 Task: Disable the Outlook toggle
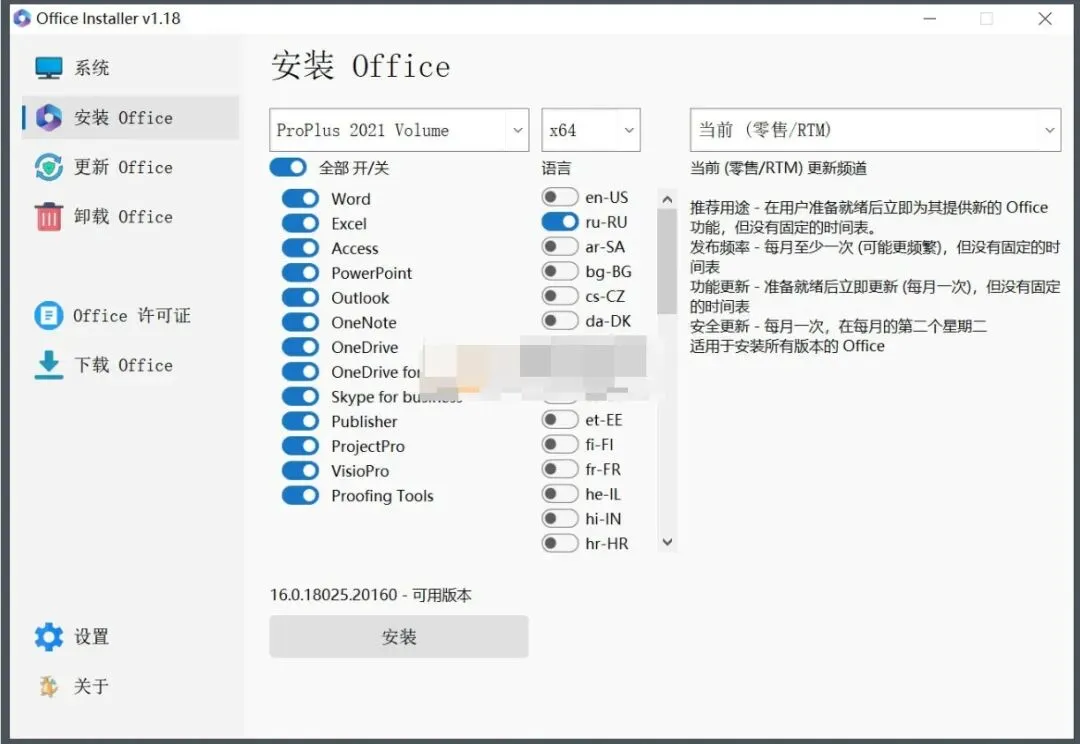(x=300, y=298)
